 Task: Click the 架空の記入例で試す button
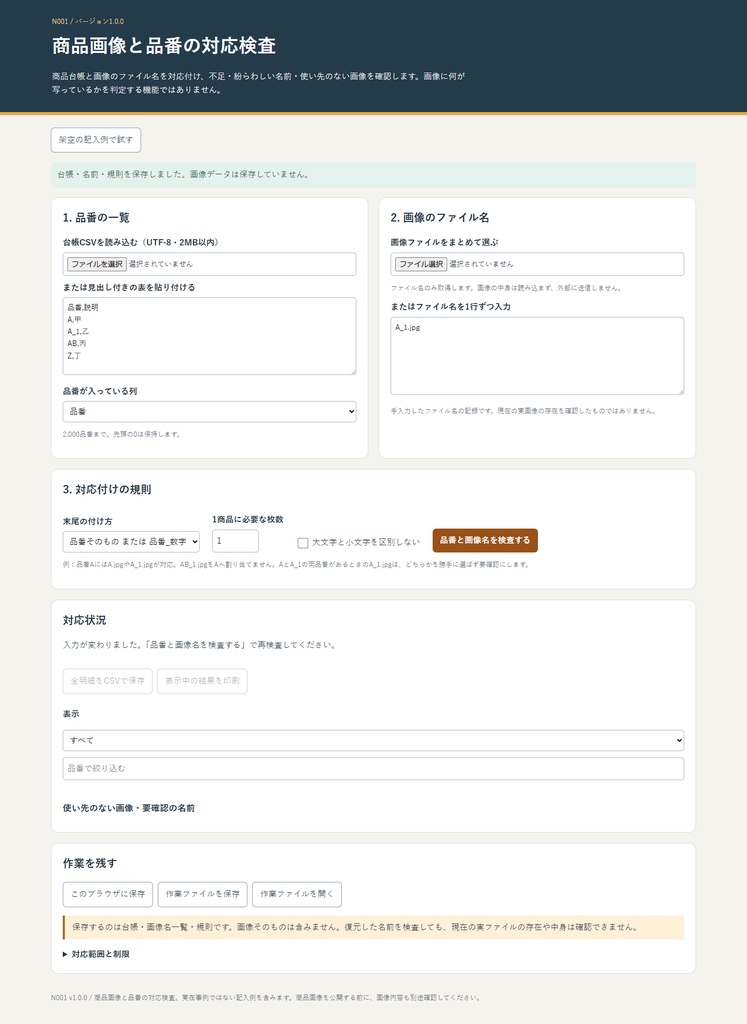pyautogui.click(x=96, y=140)
